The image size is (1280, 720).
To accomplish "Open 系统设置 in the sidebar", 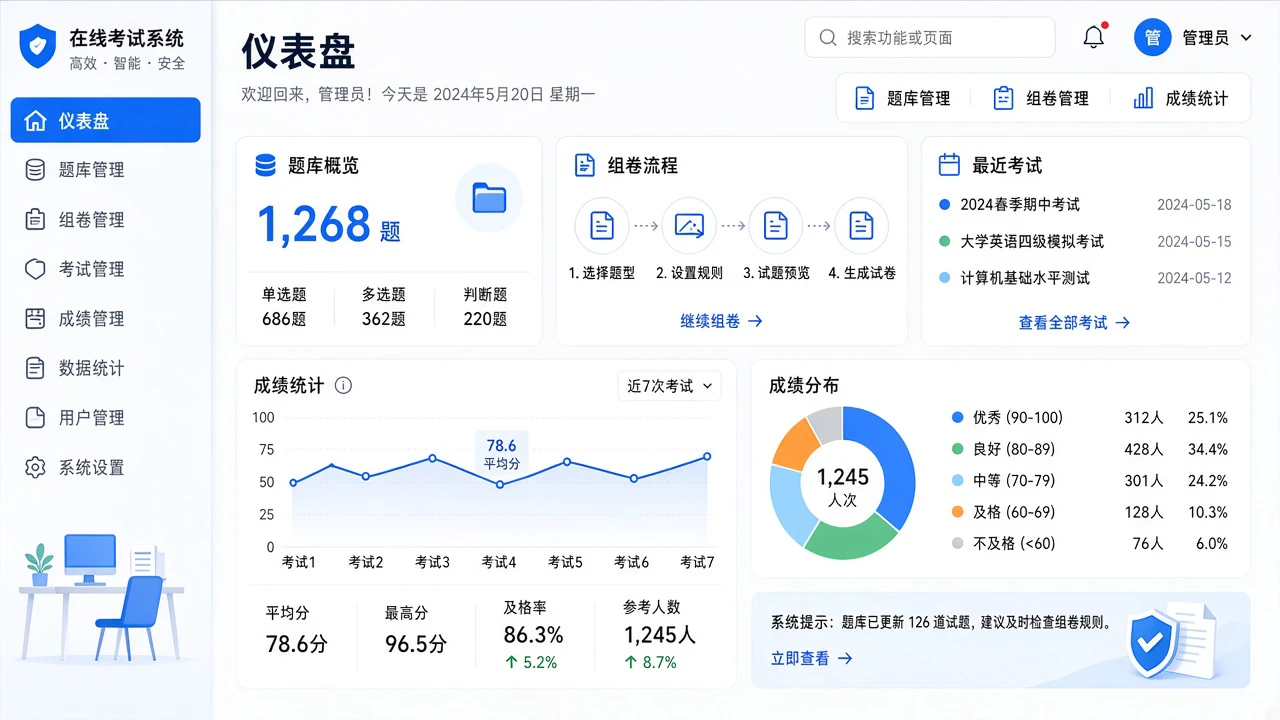I will click(x=106, y=467).
